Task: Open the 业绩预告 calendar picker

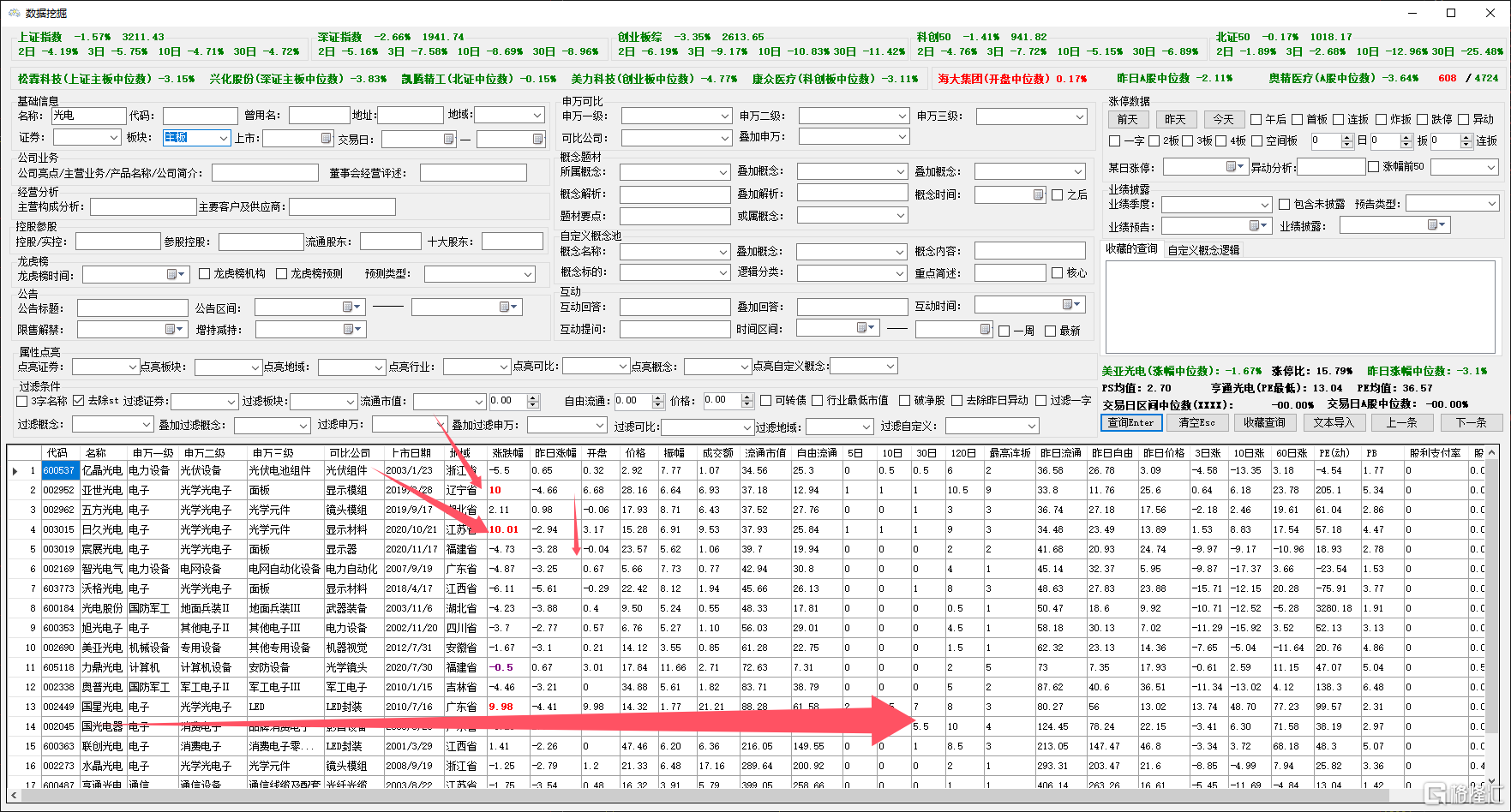Action: click(1258, 225)
